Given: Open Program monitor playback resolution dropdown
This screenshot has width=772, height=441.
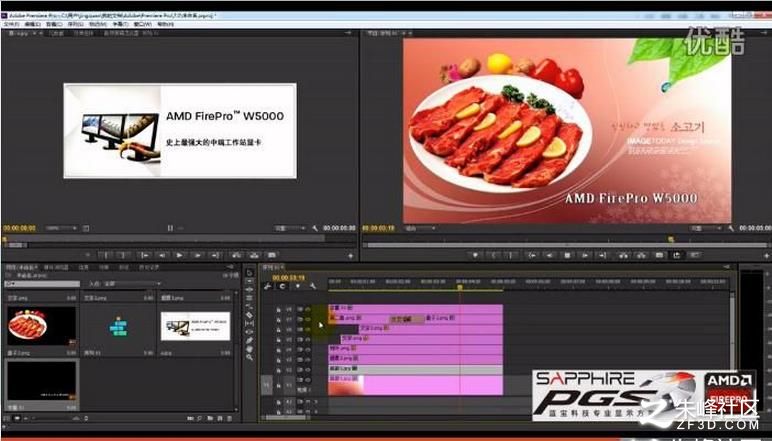Looking at the screenshot, I should point(706,228).
